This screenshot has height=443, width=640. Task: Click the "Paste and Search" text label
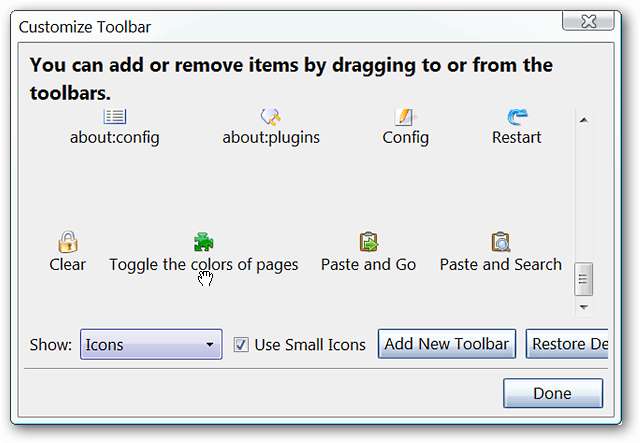point(500,265)
